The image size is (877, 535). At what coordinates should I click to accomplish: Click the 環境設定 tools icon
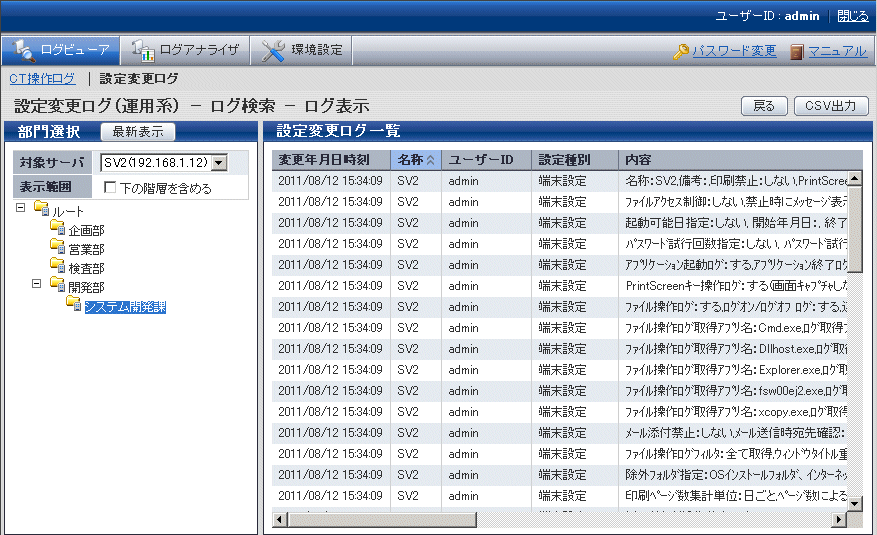pyautogui.click(x=273, y=50)
